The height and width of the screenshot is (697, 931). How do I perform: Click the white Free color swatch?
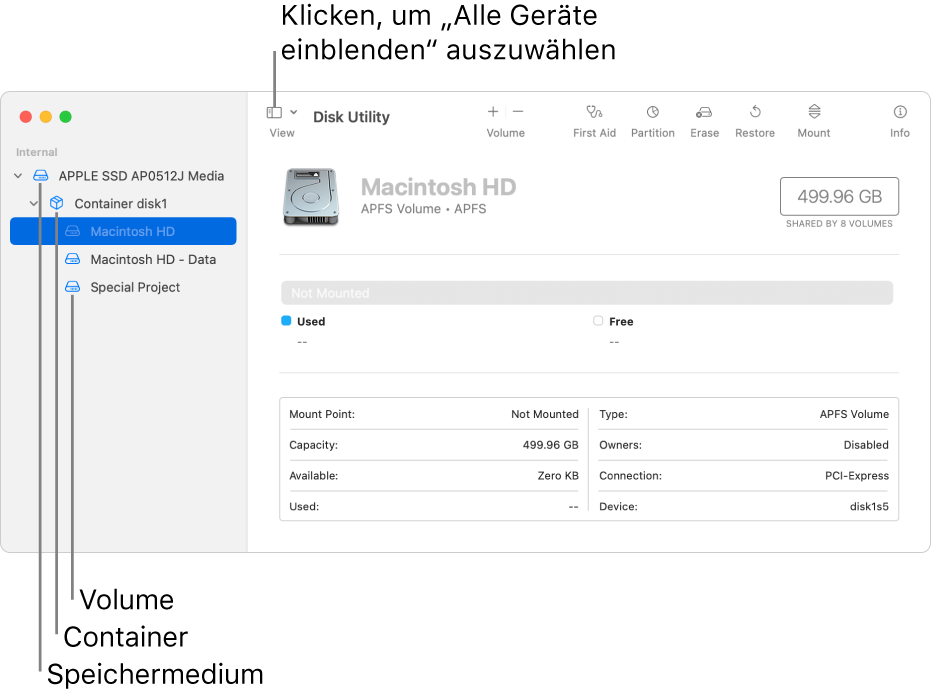pyautogui.click(x=598, y=321)
